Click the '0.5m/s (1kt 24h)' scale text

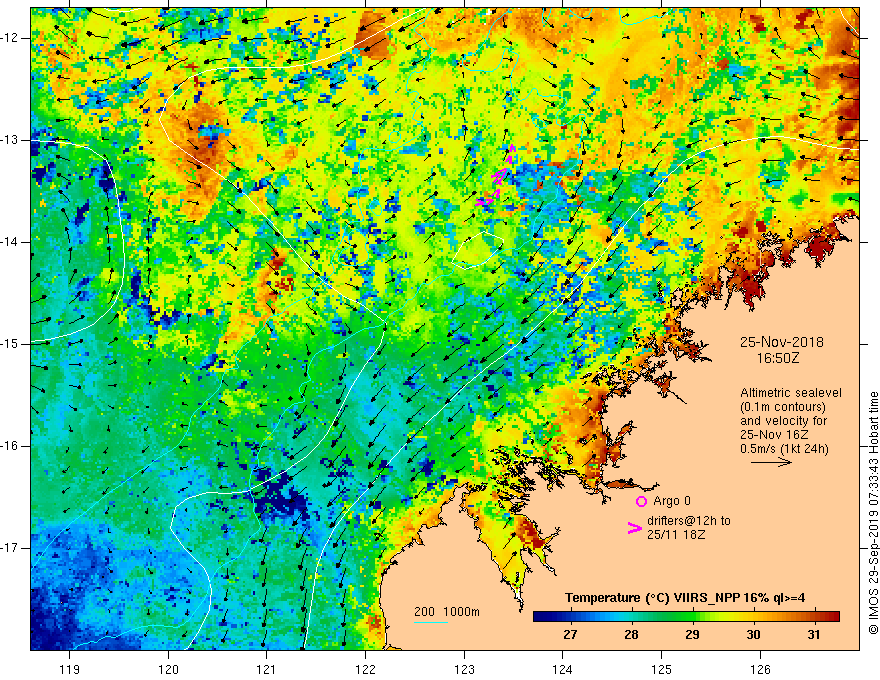(x=784, y=449)
